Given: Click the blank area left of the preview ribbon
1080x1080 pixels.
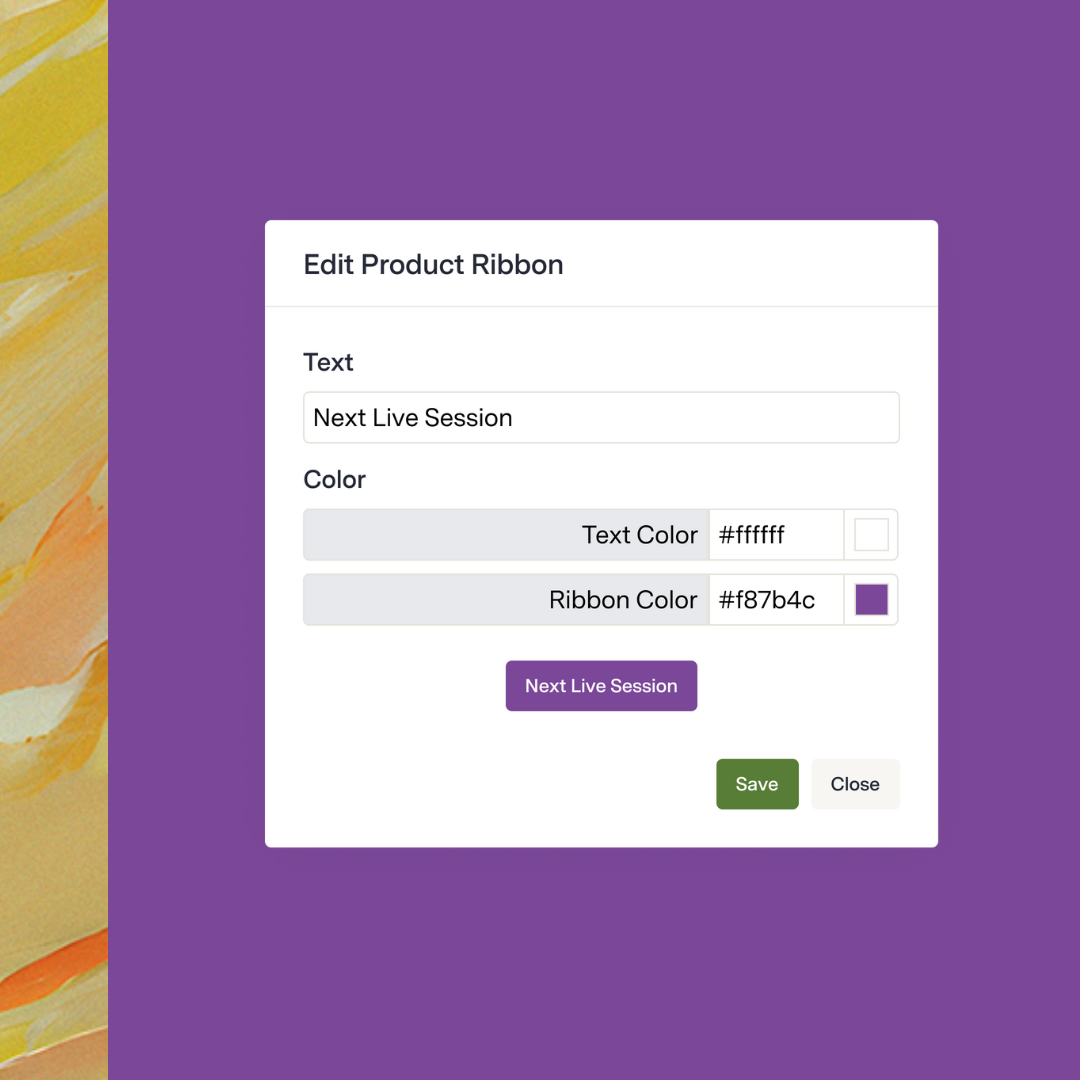Looking at the screenshot, I should pyautogui.click(x=400, y=686).
